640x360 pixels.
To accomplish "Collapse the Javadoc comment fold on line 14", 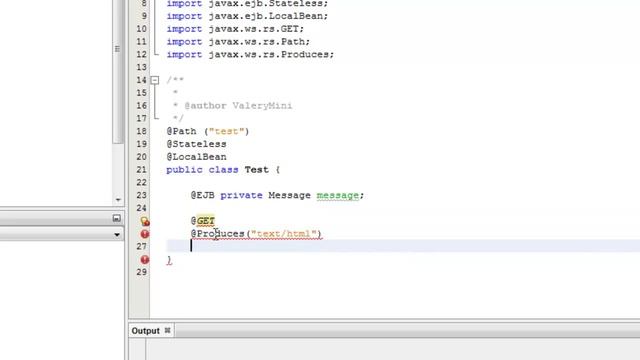I will 155,80.
